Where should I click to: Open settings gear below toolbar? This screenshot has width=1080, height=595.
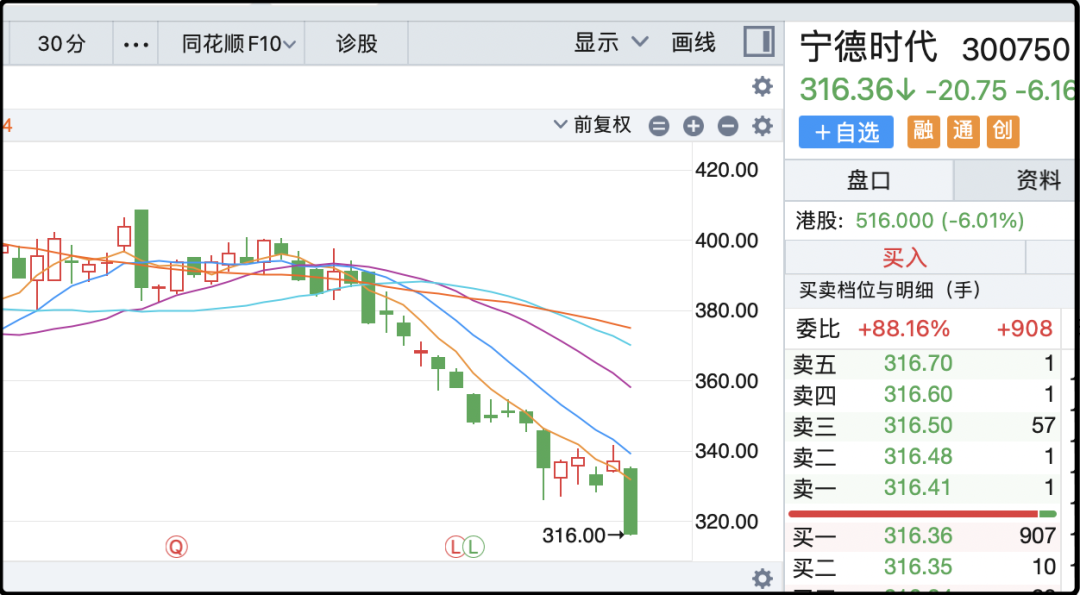pos(762,87)
